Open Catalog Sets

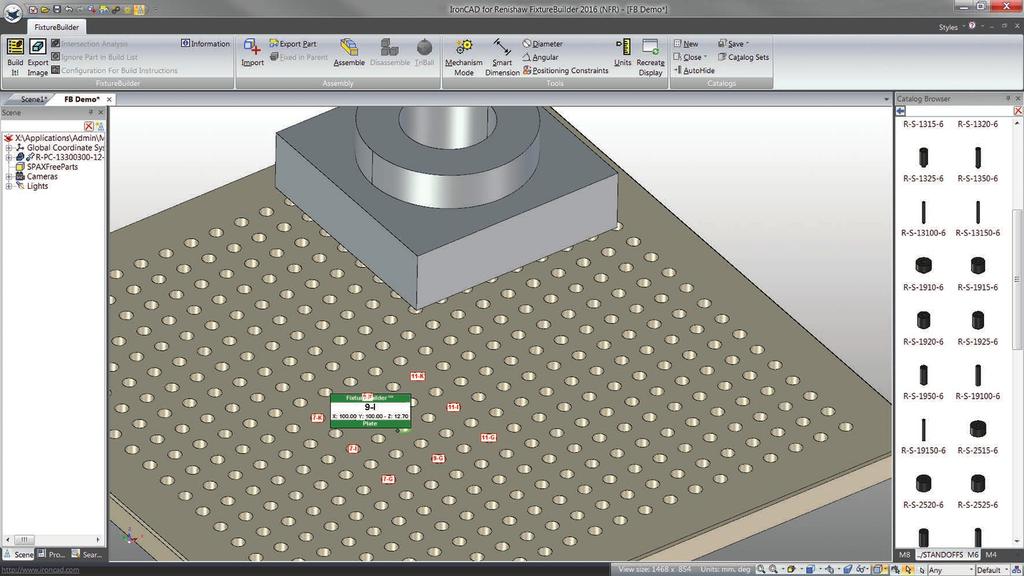tap(743, 57)
